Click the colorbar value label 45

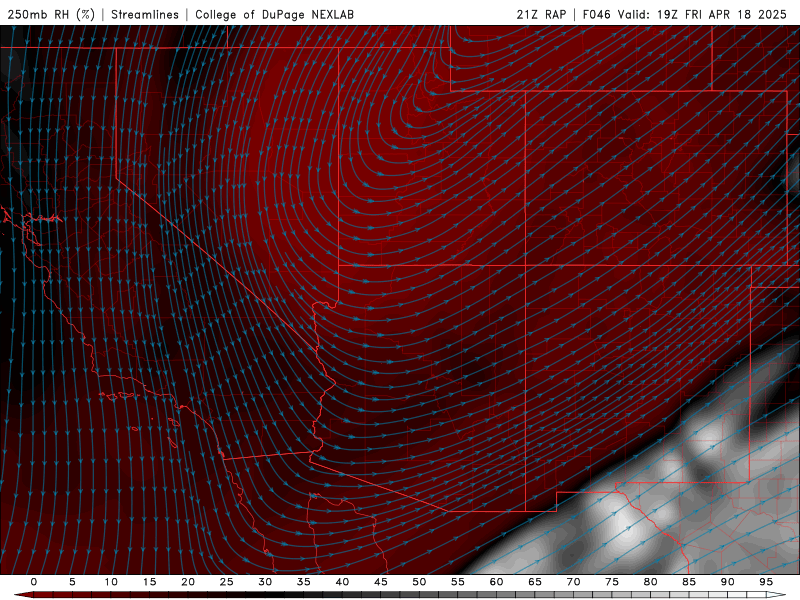pyautogui.click(x=381, y=582)
